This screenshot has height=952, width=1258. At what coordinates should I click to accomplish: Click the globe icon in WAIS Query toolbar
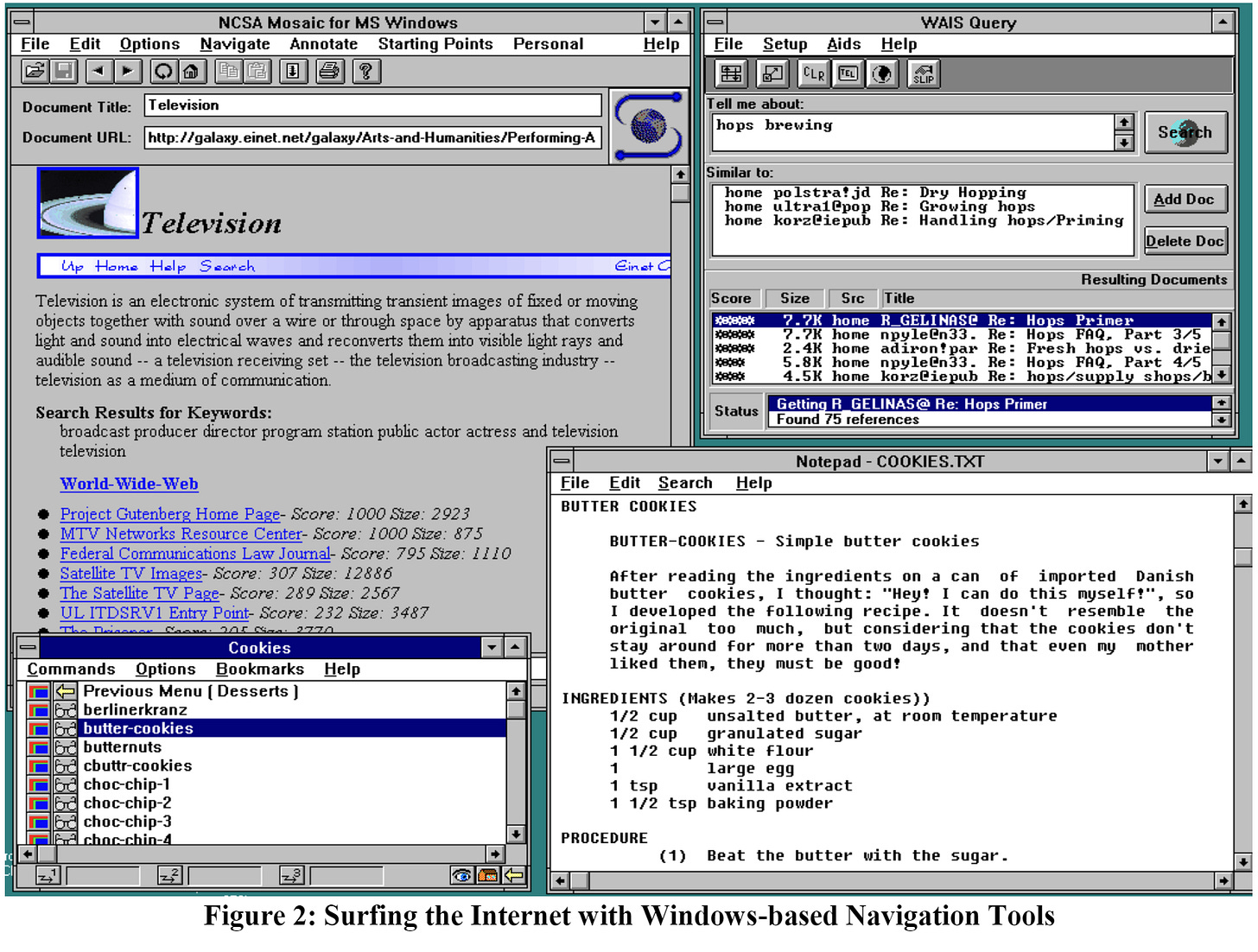[x=882, y=74]
